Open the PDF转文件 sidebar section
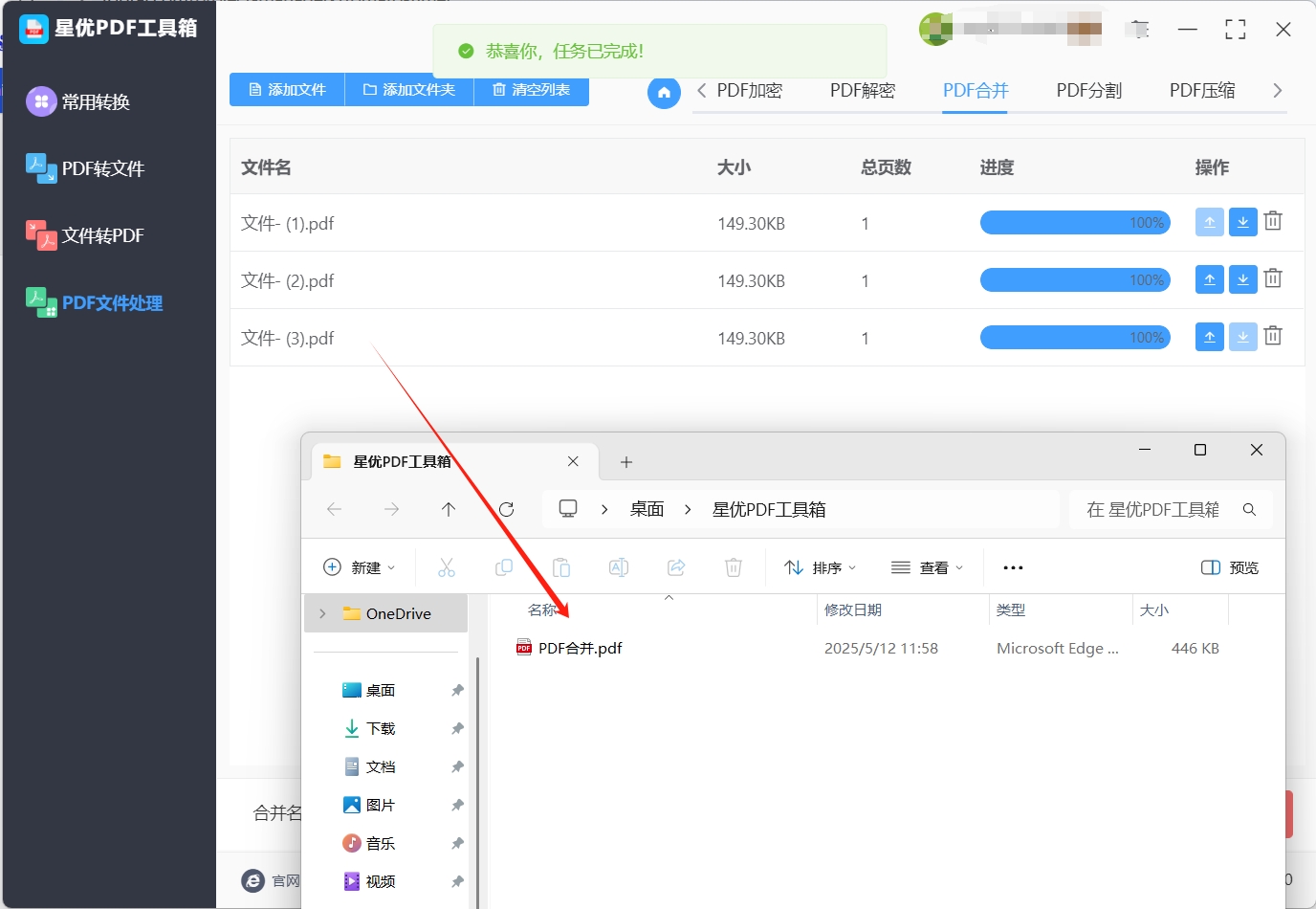Image resolution: width=1316 pixels, height=909 pixels. coord(85,168)
